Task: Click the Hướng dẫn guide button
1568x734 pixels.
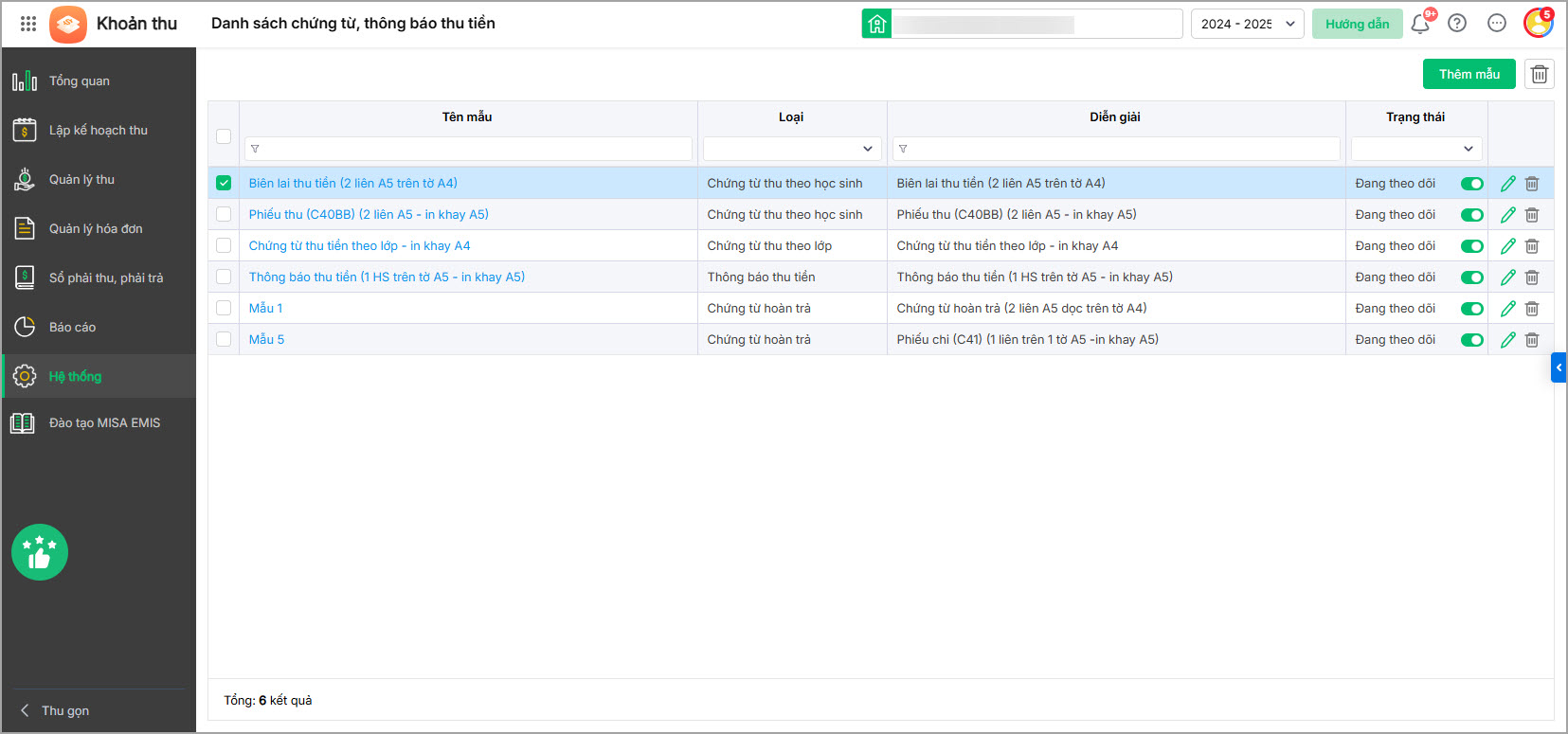Action: 1357,24
